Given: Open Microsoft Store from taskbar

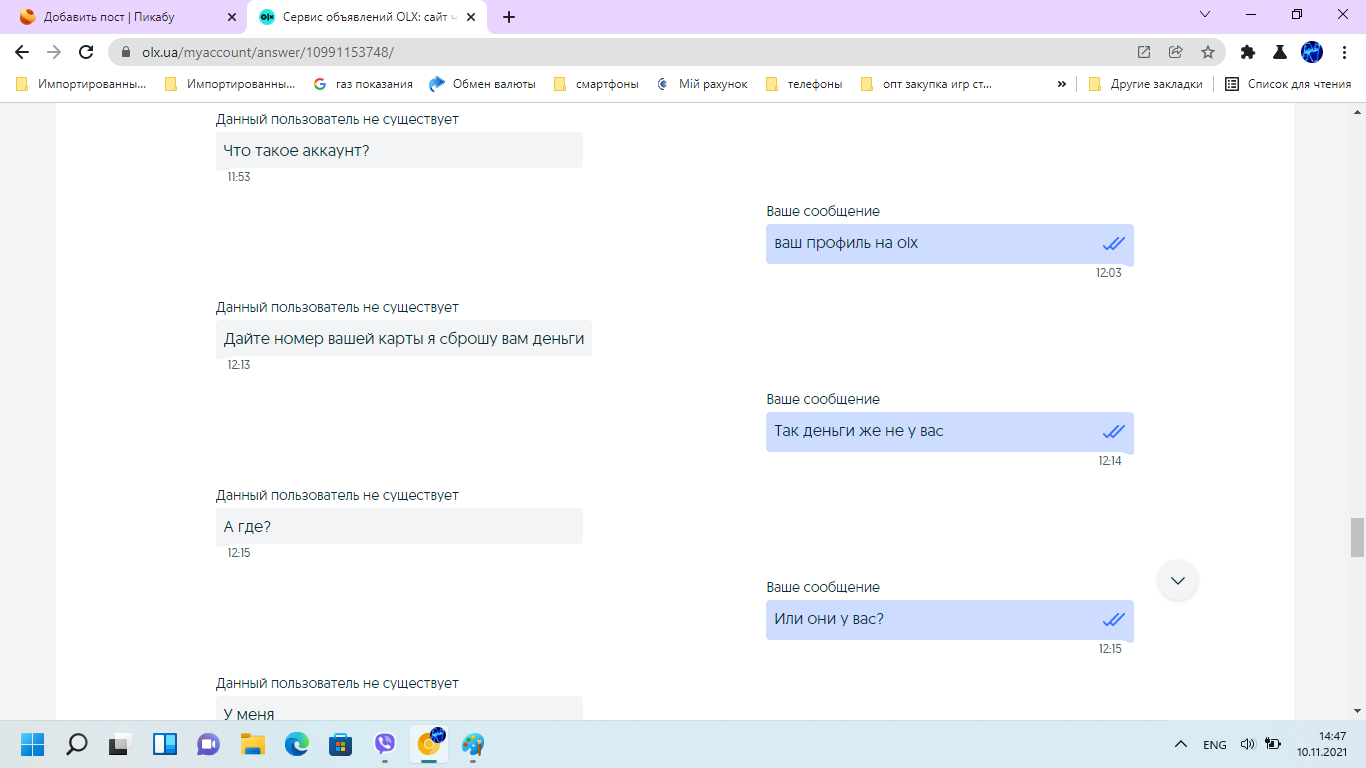Looking at the screenshot, I should coord(341,744).
